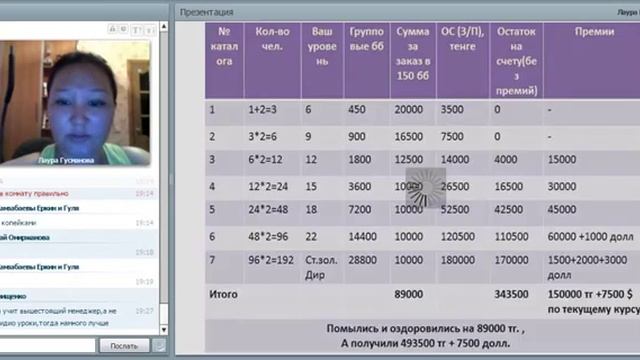640x360 pixels.
Task: Click the ОС (З/П), тенге column header
Action: pos(462,39)
